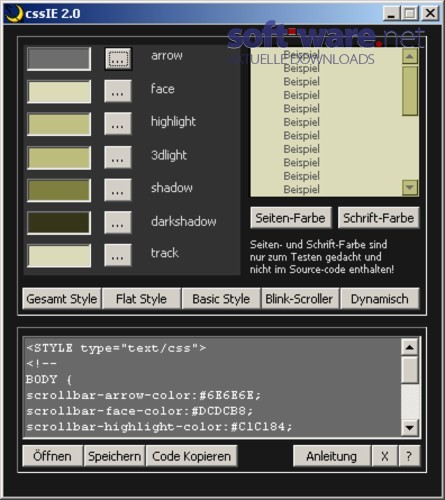
Task: Click the question mark help button
Action: pos(409,456)
